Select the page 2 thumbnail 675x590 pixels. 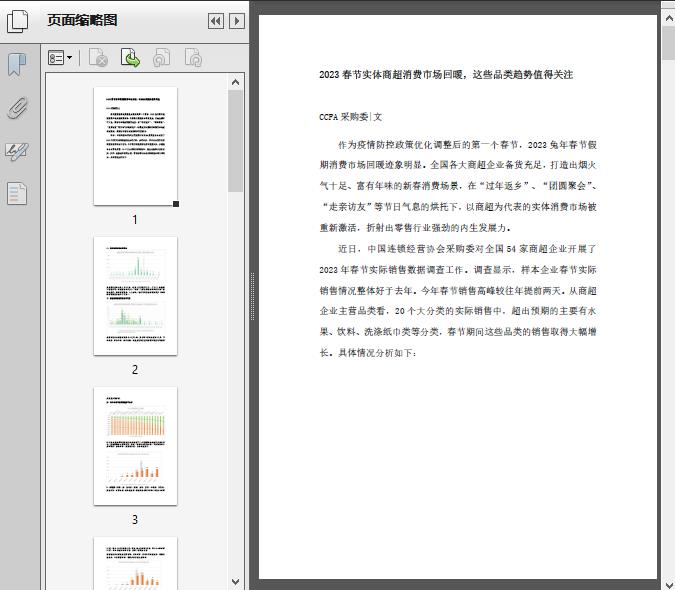135,296
